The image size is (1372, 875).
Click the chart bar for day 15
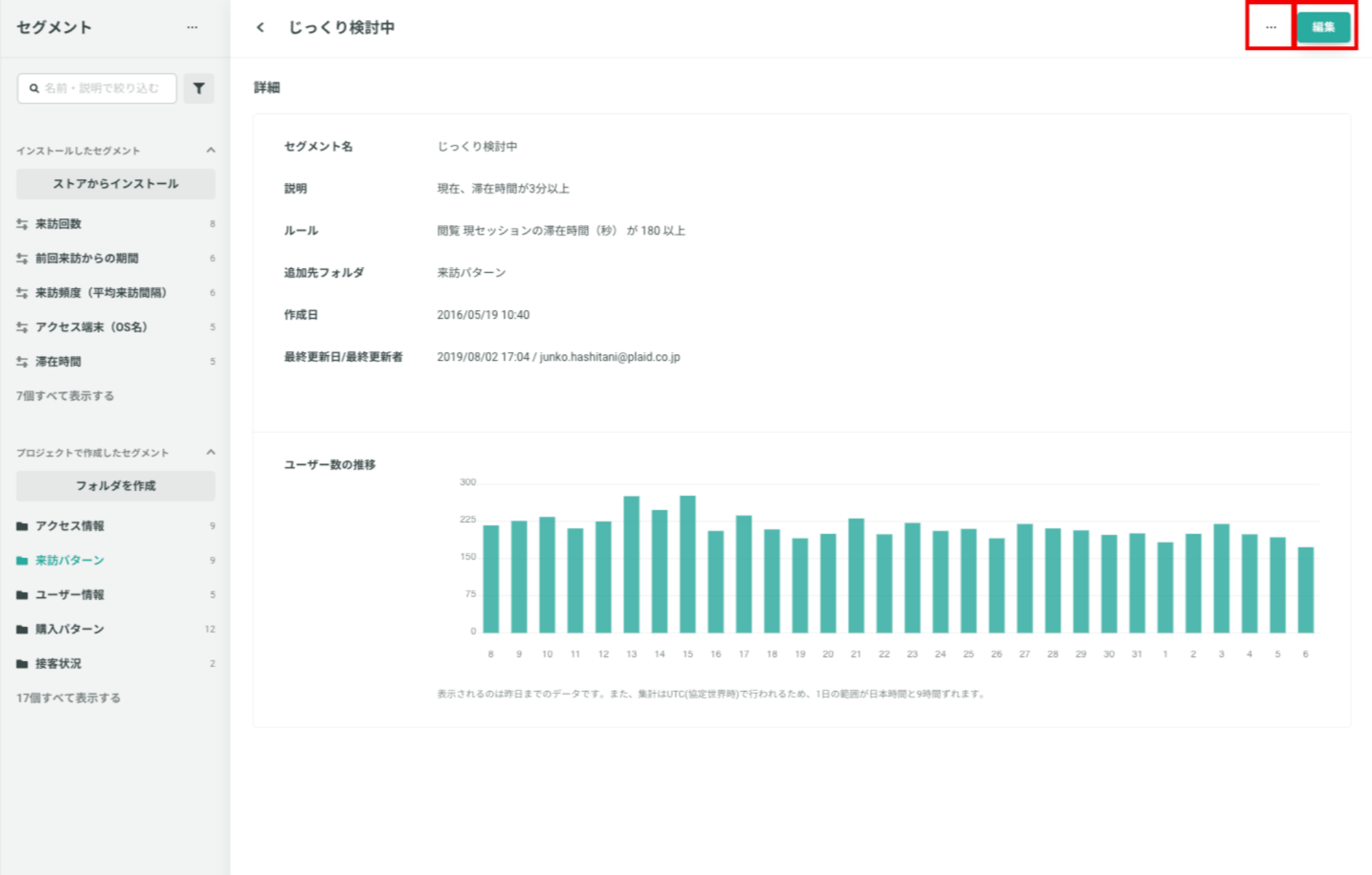[x=687, y=564]
